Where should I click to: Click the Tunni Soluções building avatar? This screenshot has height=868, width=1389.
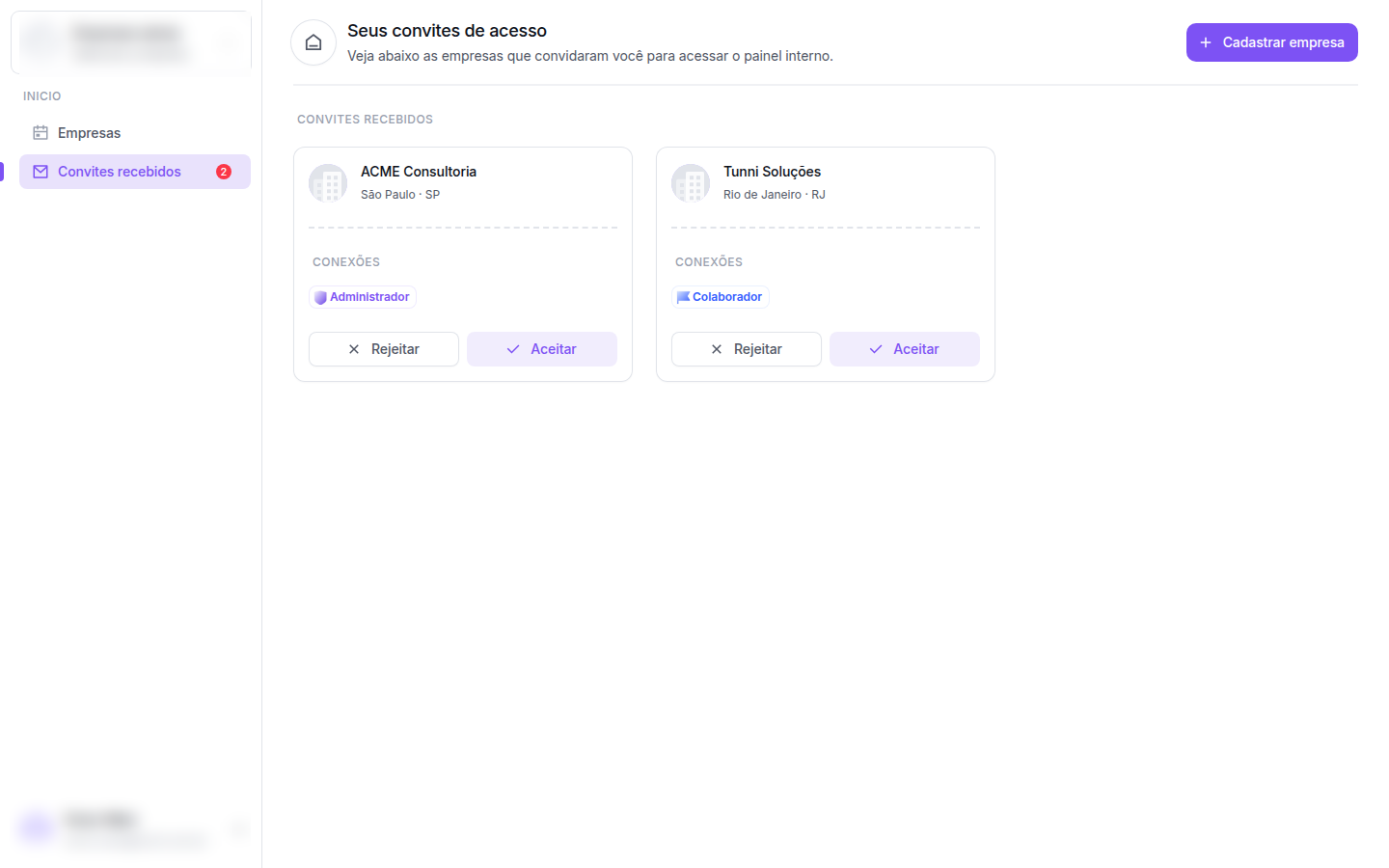(691, 183)
